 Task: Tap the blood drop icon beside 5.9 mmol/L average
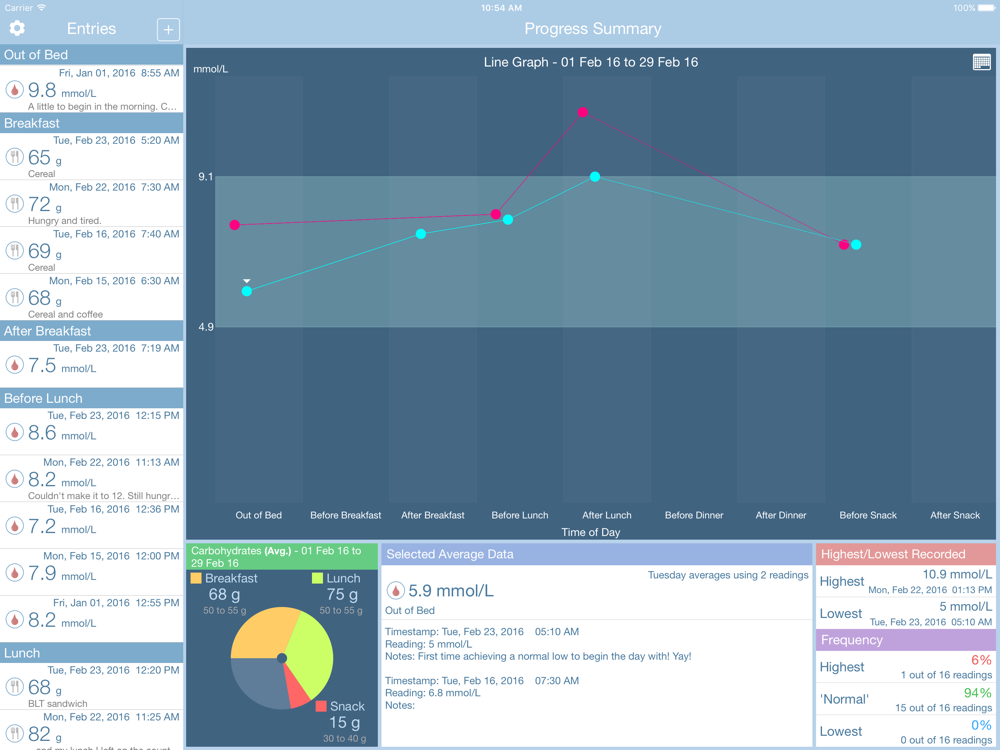395,591
